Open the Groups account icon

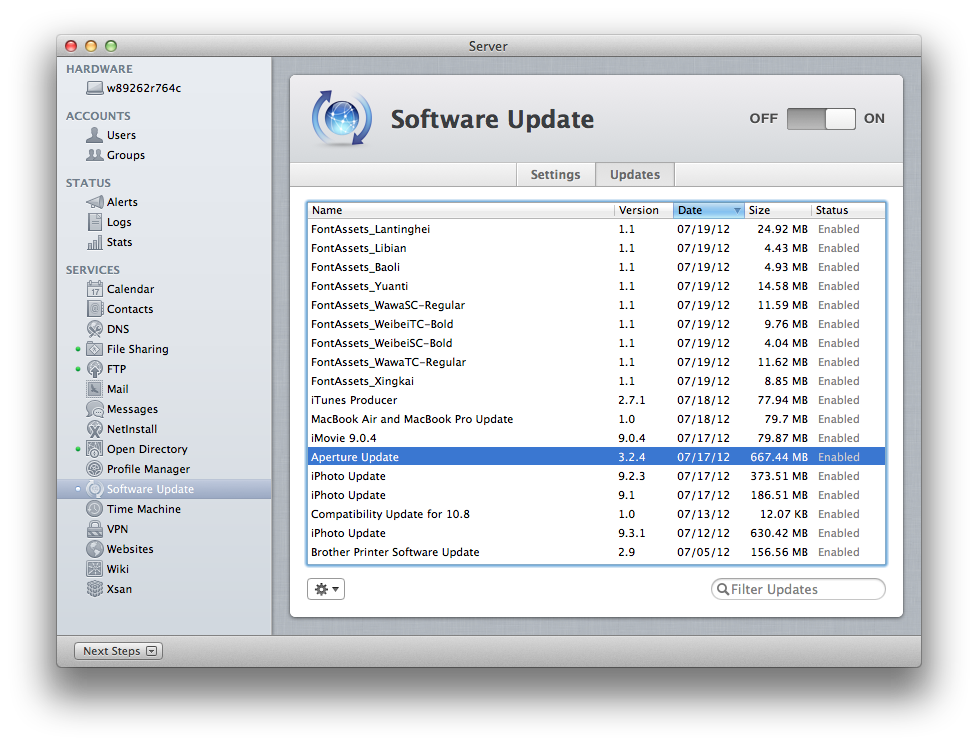click(95, 155)
